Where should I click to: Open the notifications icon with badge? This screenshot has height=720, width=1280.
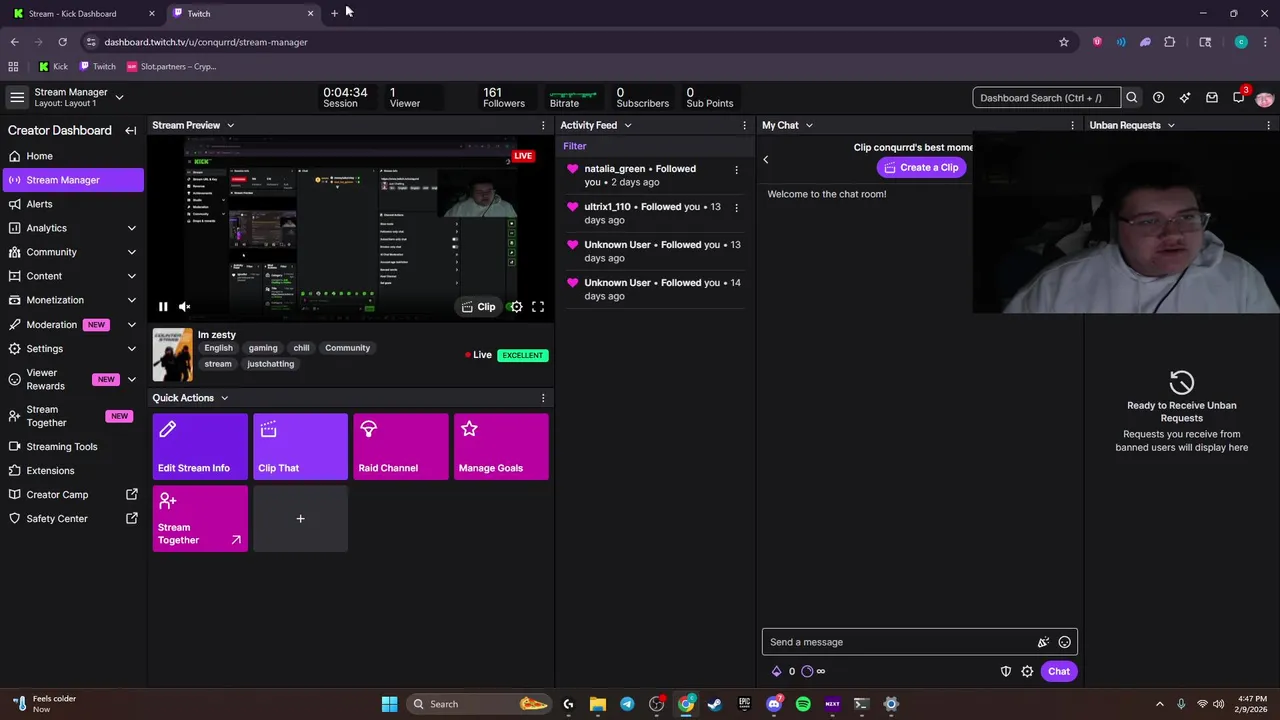[x=1239, y=97]
